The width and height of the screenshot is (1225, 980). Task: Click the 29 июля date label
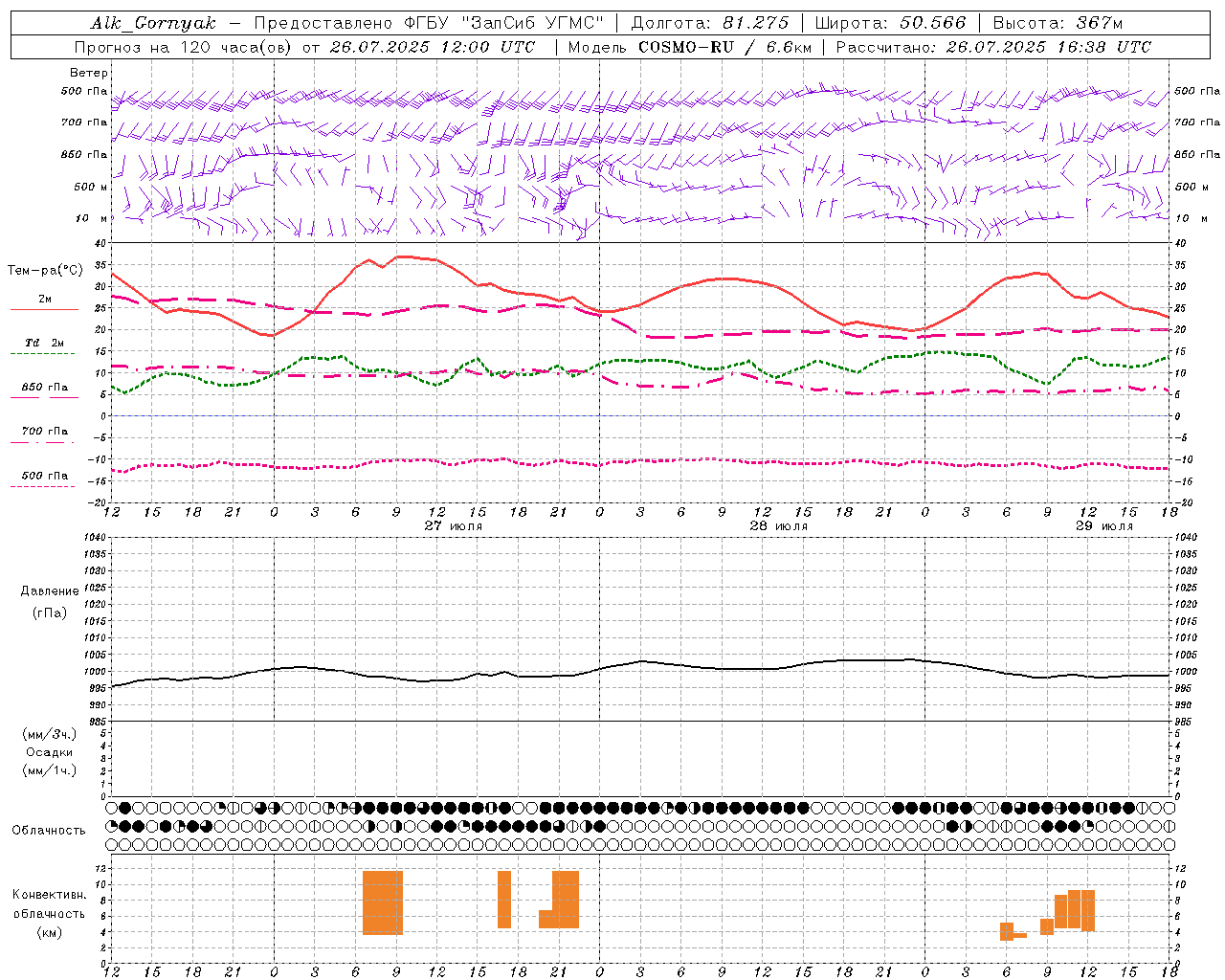point(1104,526)
